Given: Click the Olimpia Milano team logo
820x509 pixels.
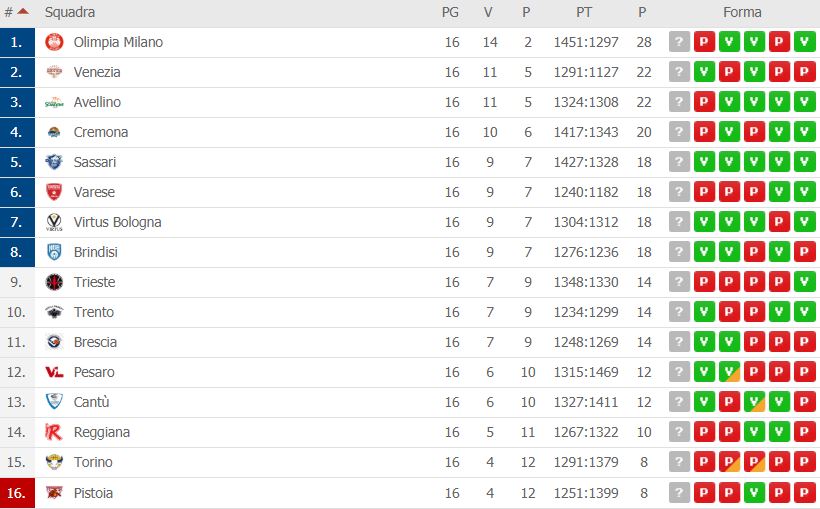Looking at the screenshot, I should pos(54,42).
